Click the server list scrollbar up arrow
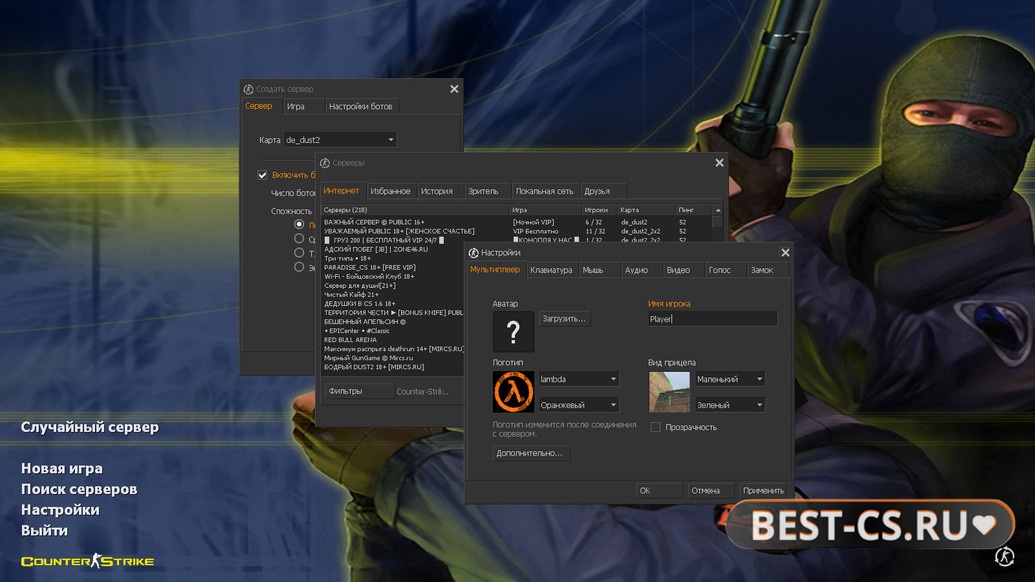 coord(718,210)
